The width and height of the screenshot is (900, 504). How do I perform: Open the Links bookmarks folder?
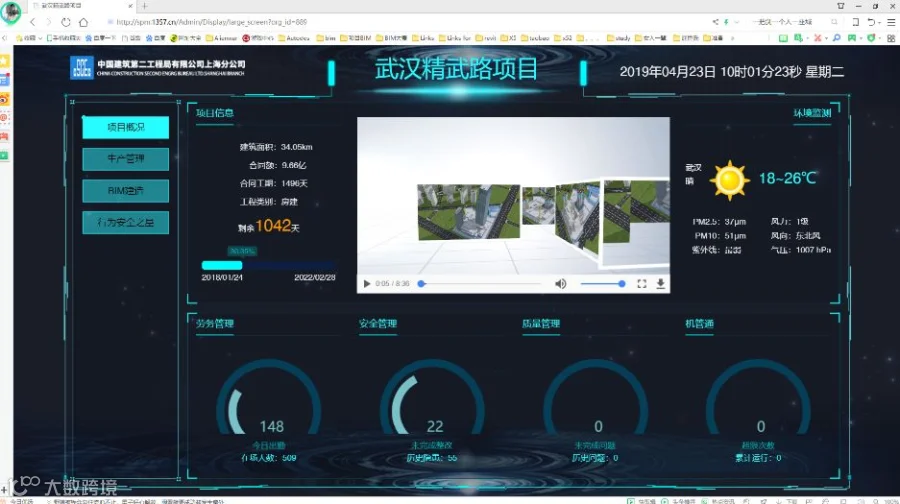click(x=422, y=38)
